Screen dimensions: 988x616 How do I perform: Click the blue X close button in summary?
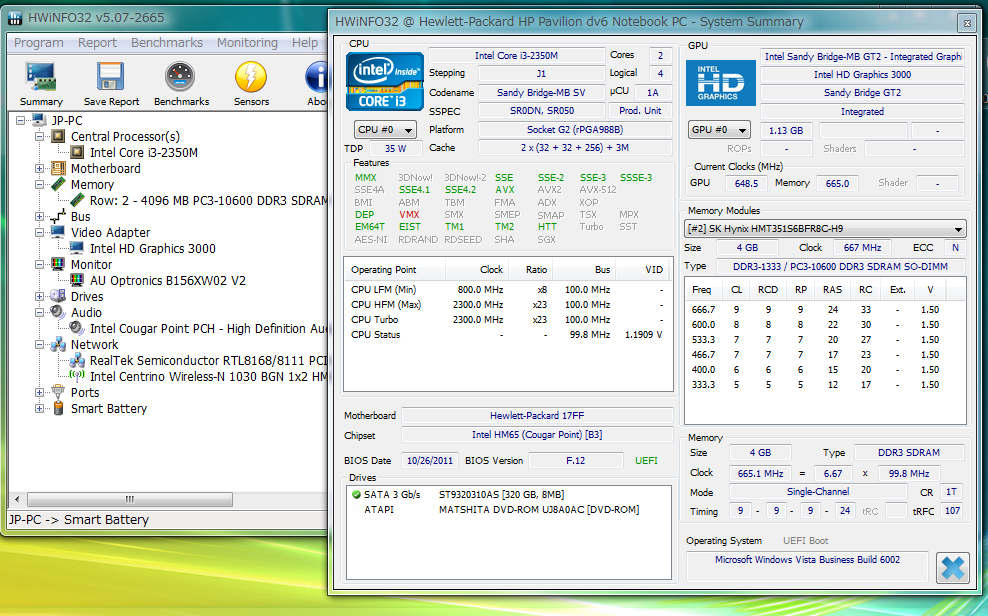pos(952,567)
